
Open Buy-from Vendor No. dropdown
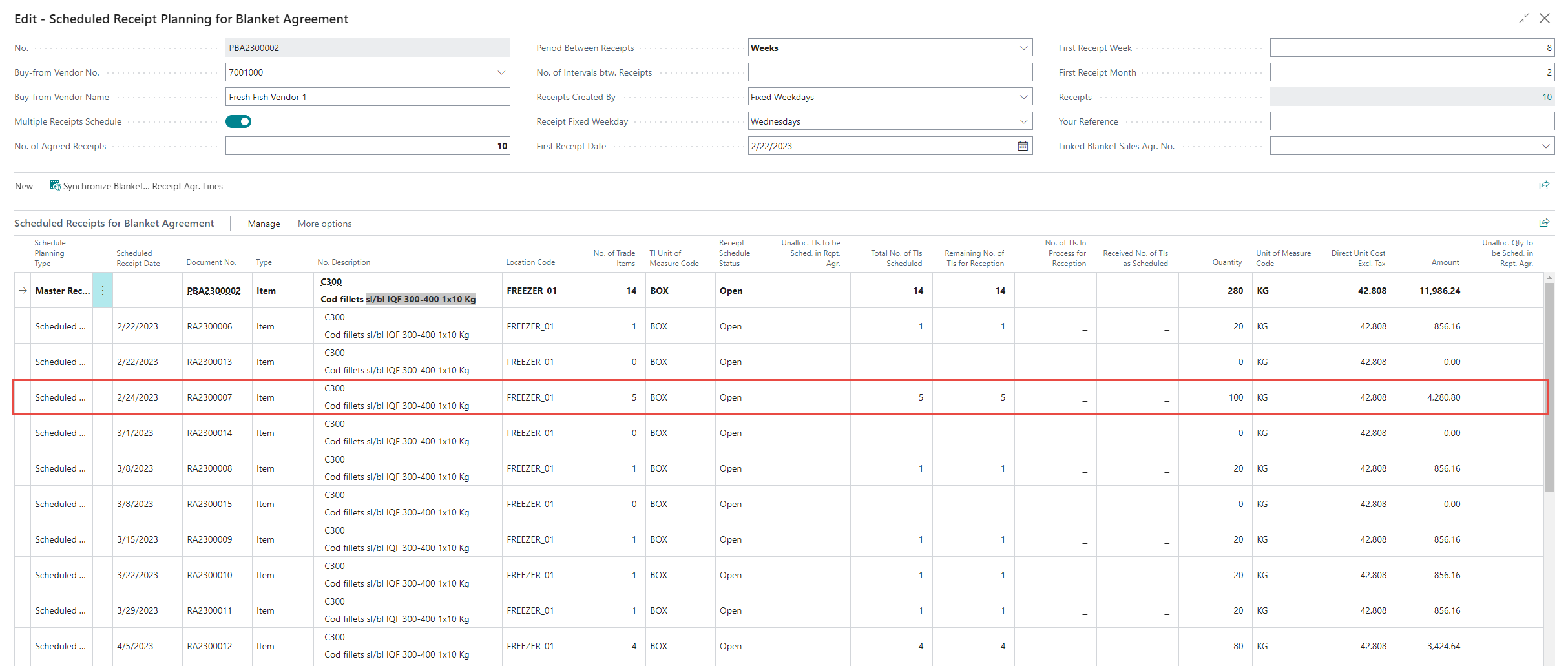click(501, 72)
